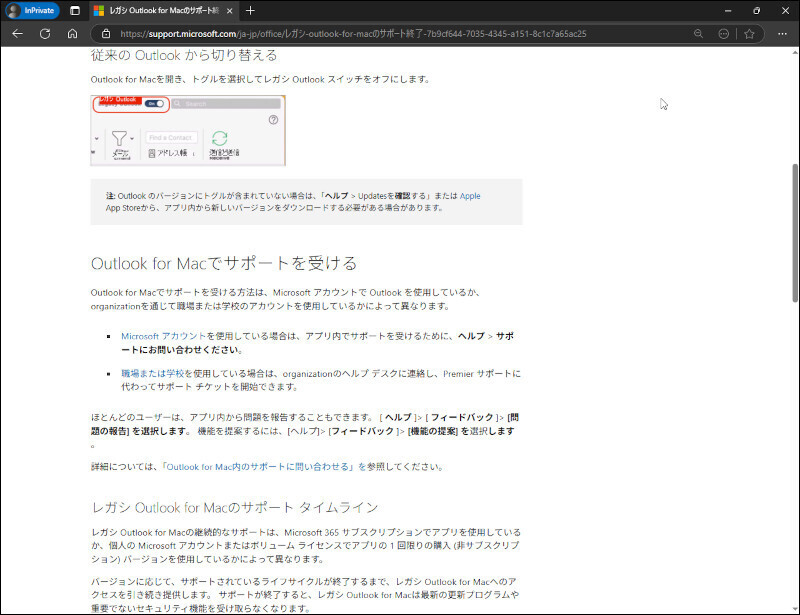Click the page vertical scrollbar thumb

(795, 232)
